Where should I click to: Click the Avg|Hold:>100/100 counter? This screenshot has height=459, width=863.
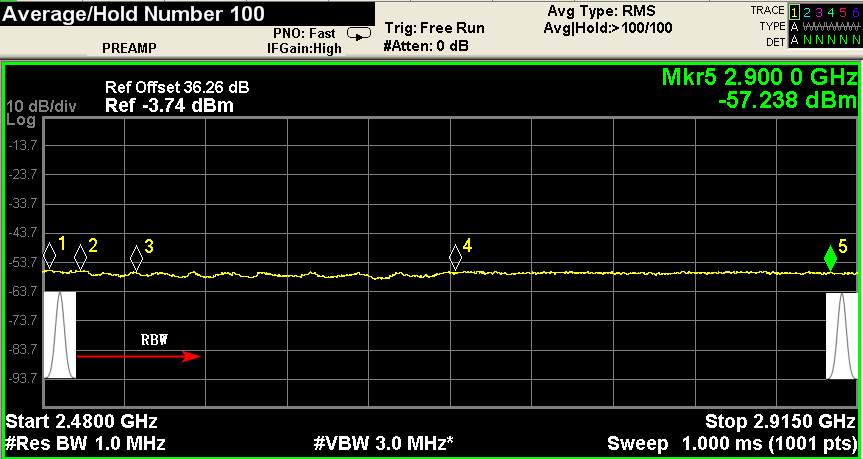pos(608,28)
